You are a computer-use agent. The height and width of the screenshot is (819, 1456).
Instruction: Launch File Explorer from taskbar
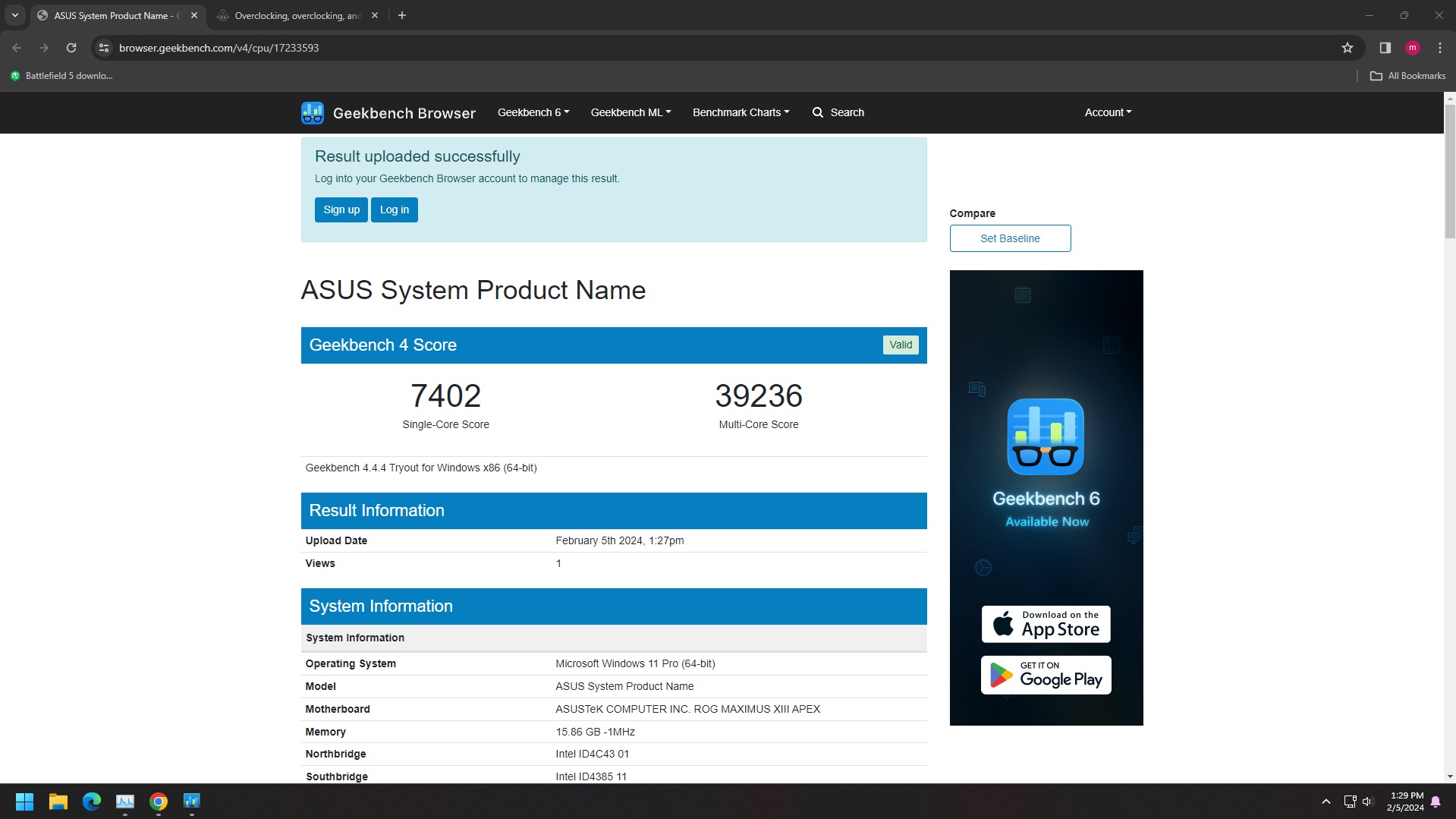coord(58,802)
